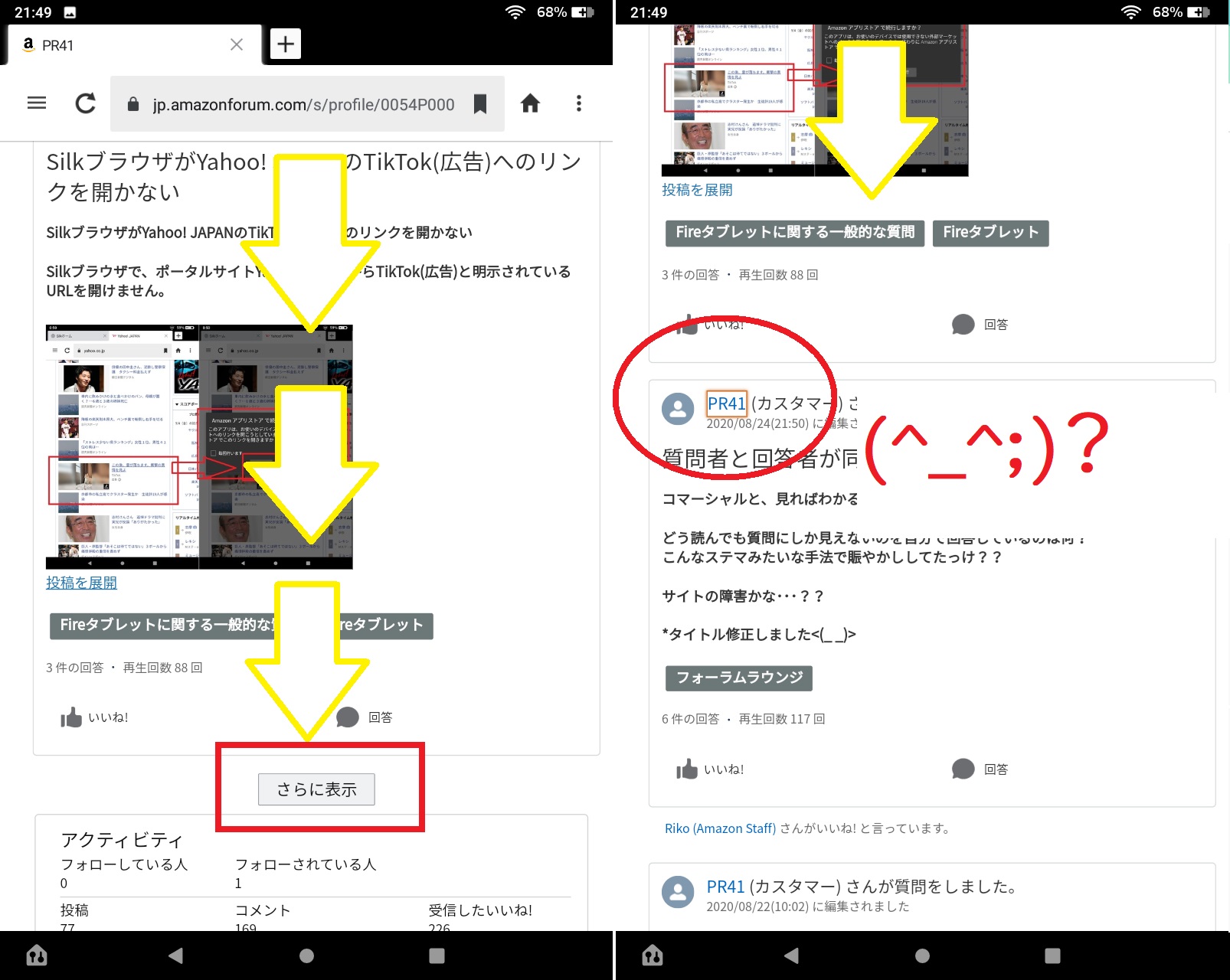The width and height of the screenshot is (1230, 980).
Task: Tap さらに表示 to show more posts
Action: pos(316,789)
